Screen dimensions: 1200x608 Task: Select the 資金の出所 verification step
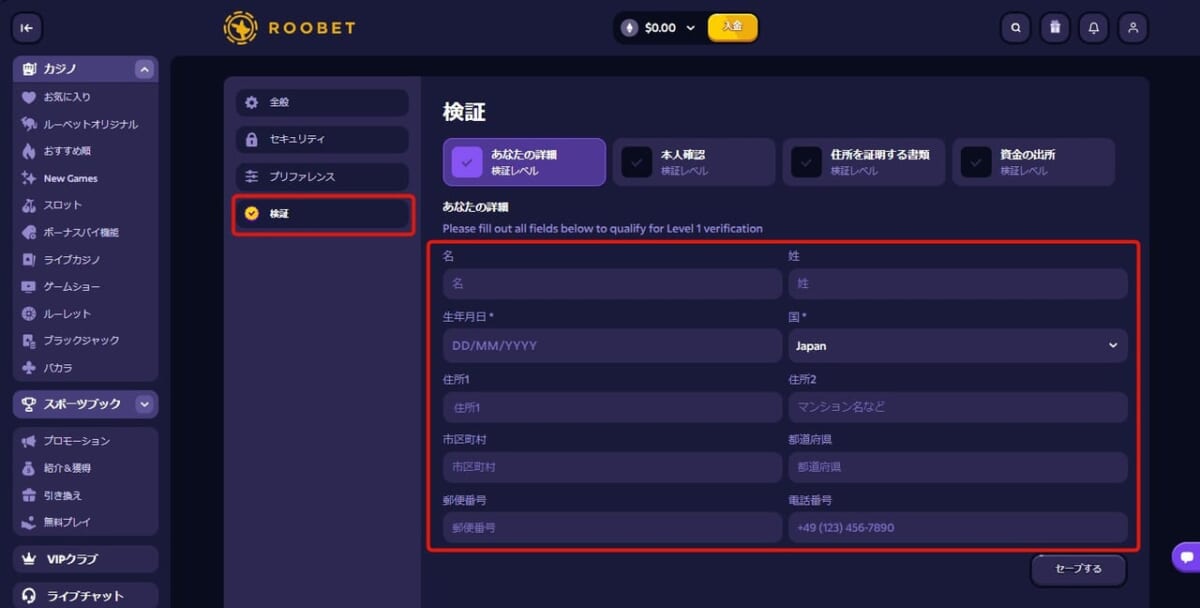[x=1034, y=162]
